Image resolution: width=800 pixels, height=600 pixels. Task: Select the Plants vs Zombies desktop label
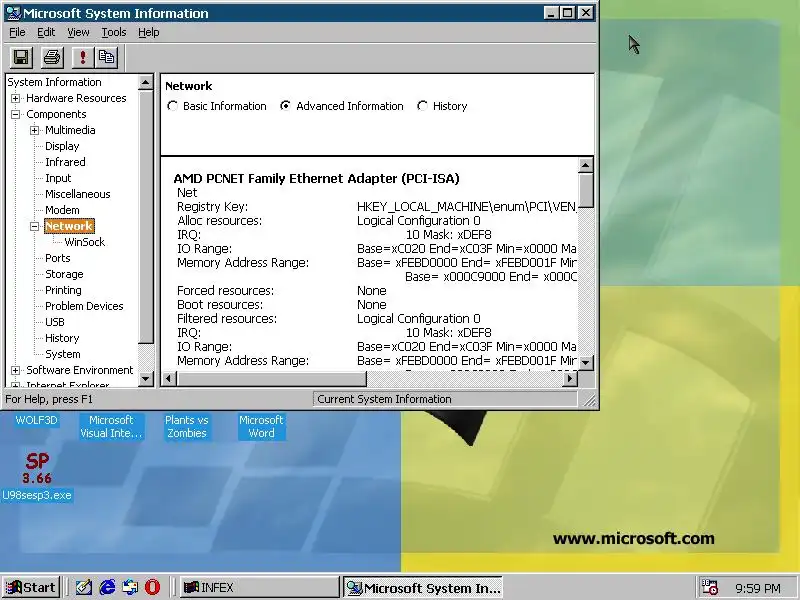[x=187, y=427]
